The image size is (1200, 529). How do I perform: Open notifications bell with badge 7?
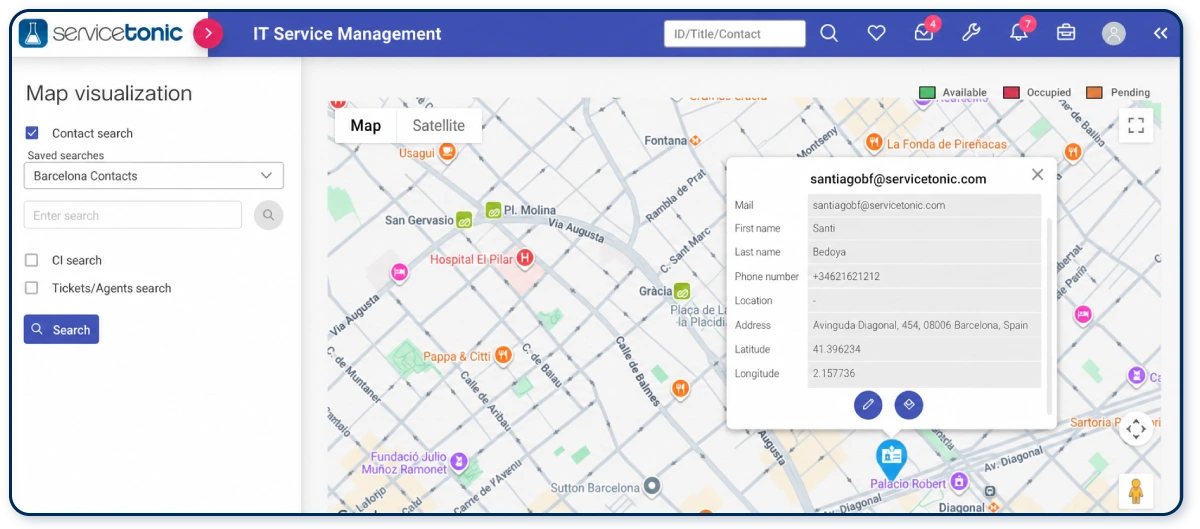click(1019, 32)
